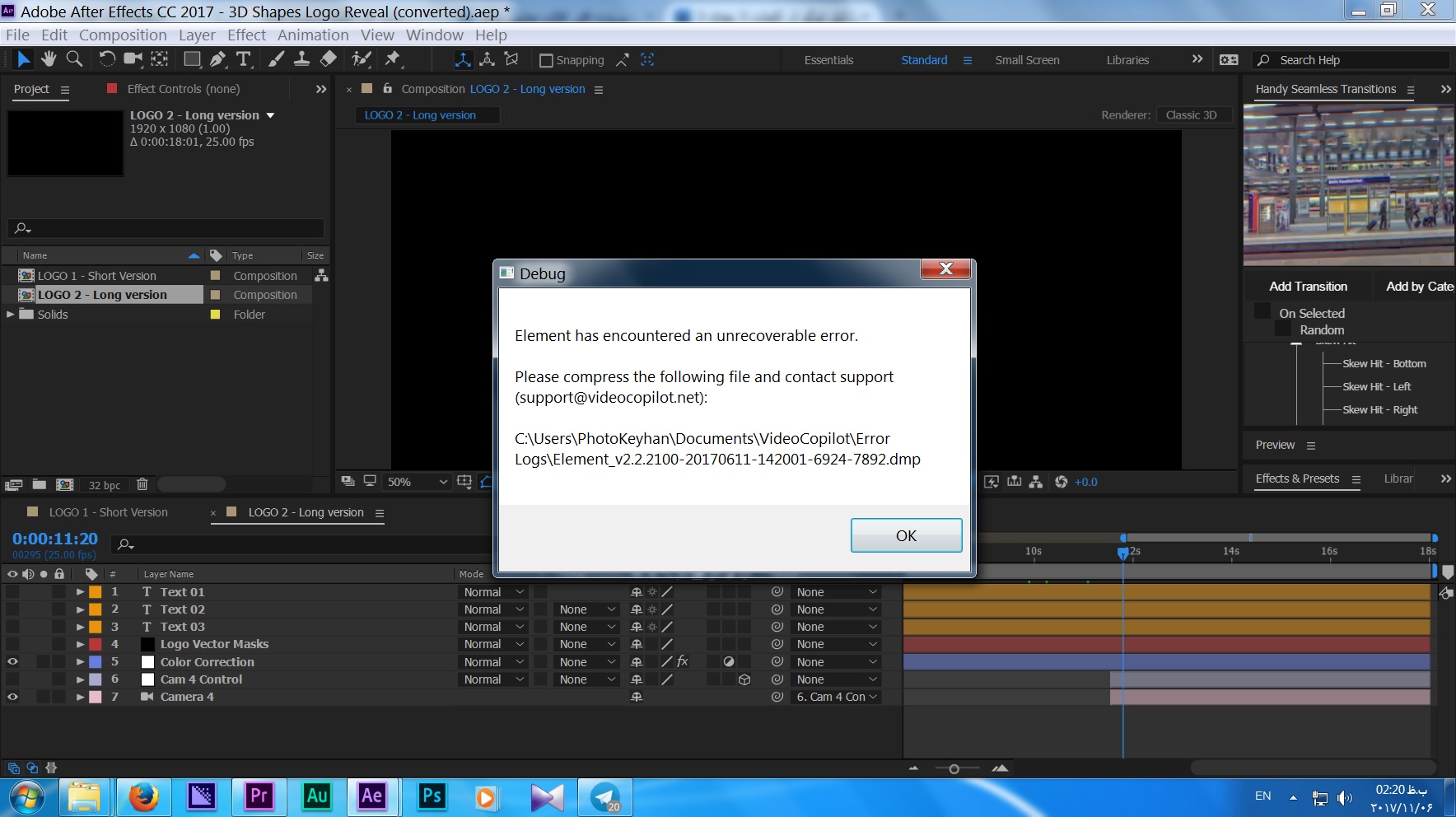1456x817 pixels.
Task: Select the Puppet Pin tool
Action: point(392,58)
